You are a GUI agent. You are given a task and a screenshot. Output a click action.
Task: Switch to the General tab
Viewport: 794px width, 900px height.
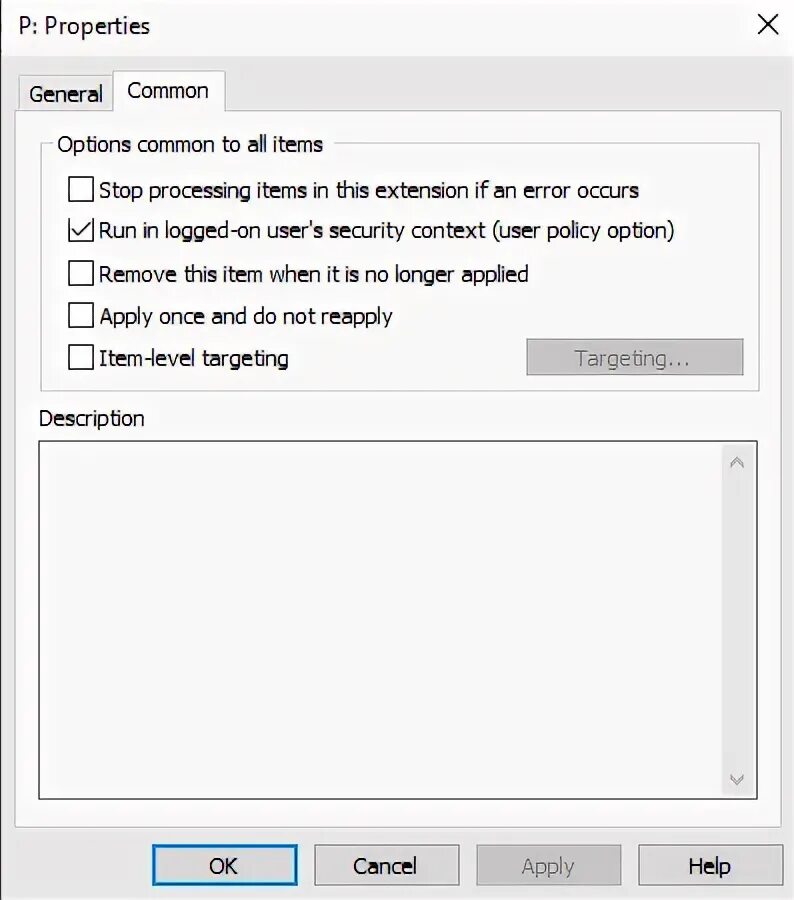(x=66, y=94)
